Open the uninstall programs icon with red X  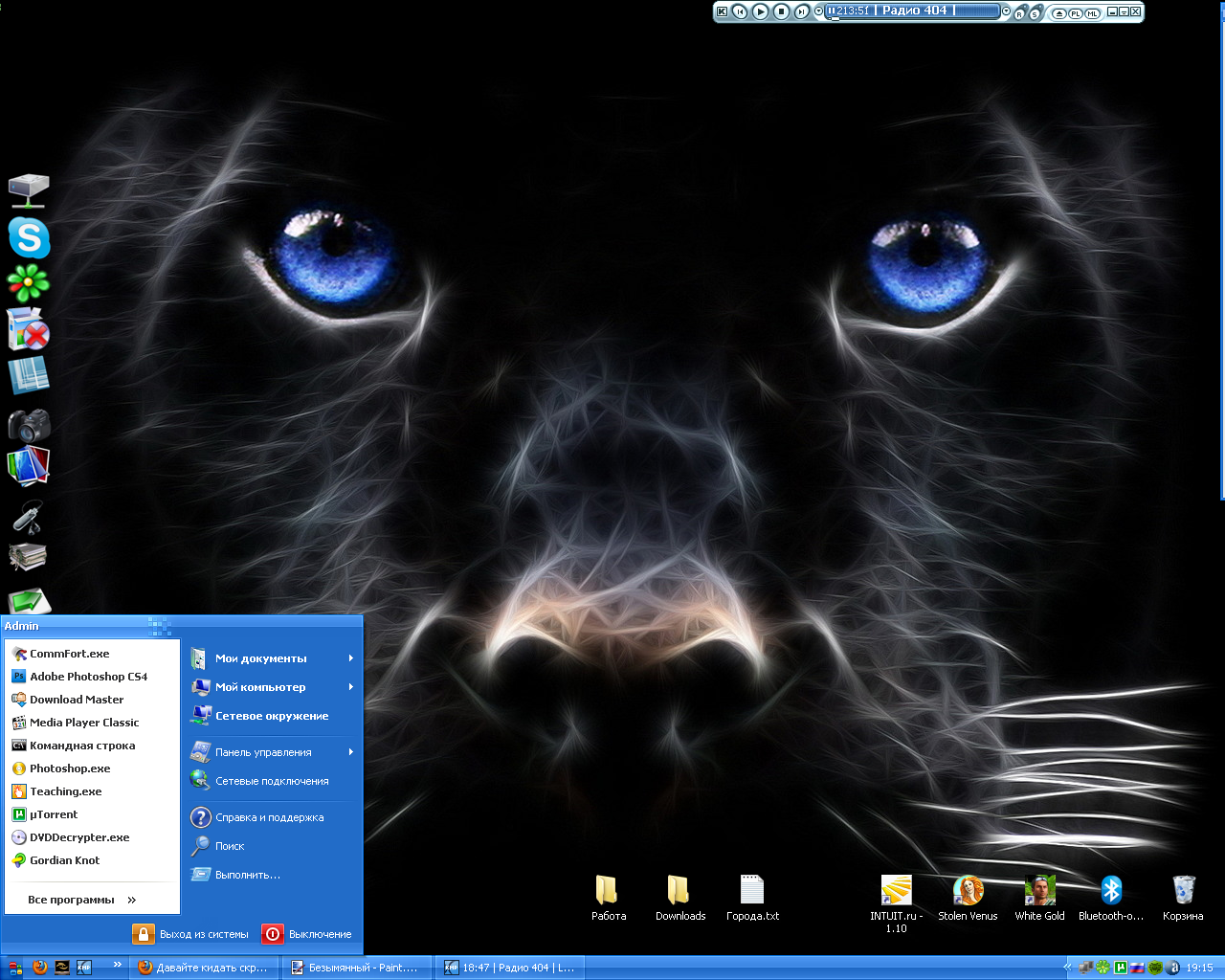pyautogui.click(x=29, y=329)
